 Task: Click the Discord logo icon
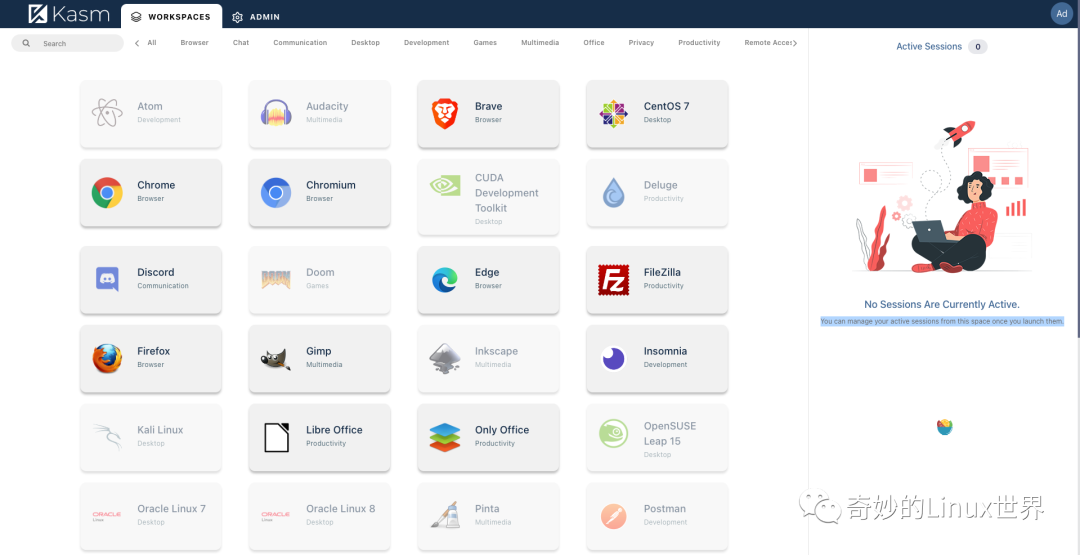pos(107,279)
